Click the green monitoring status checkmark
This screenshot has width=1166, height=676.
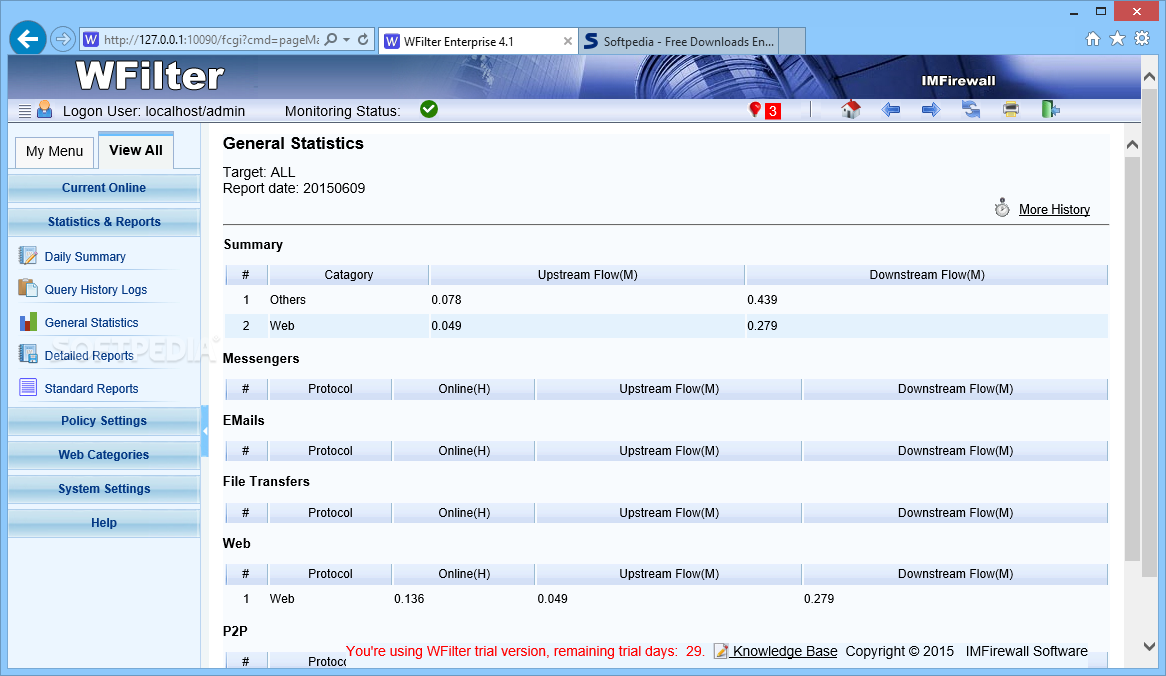429,109
